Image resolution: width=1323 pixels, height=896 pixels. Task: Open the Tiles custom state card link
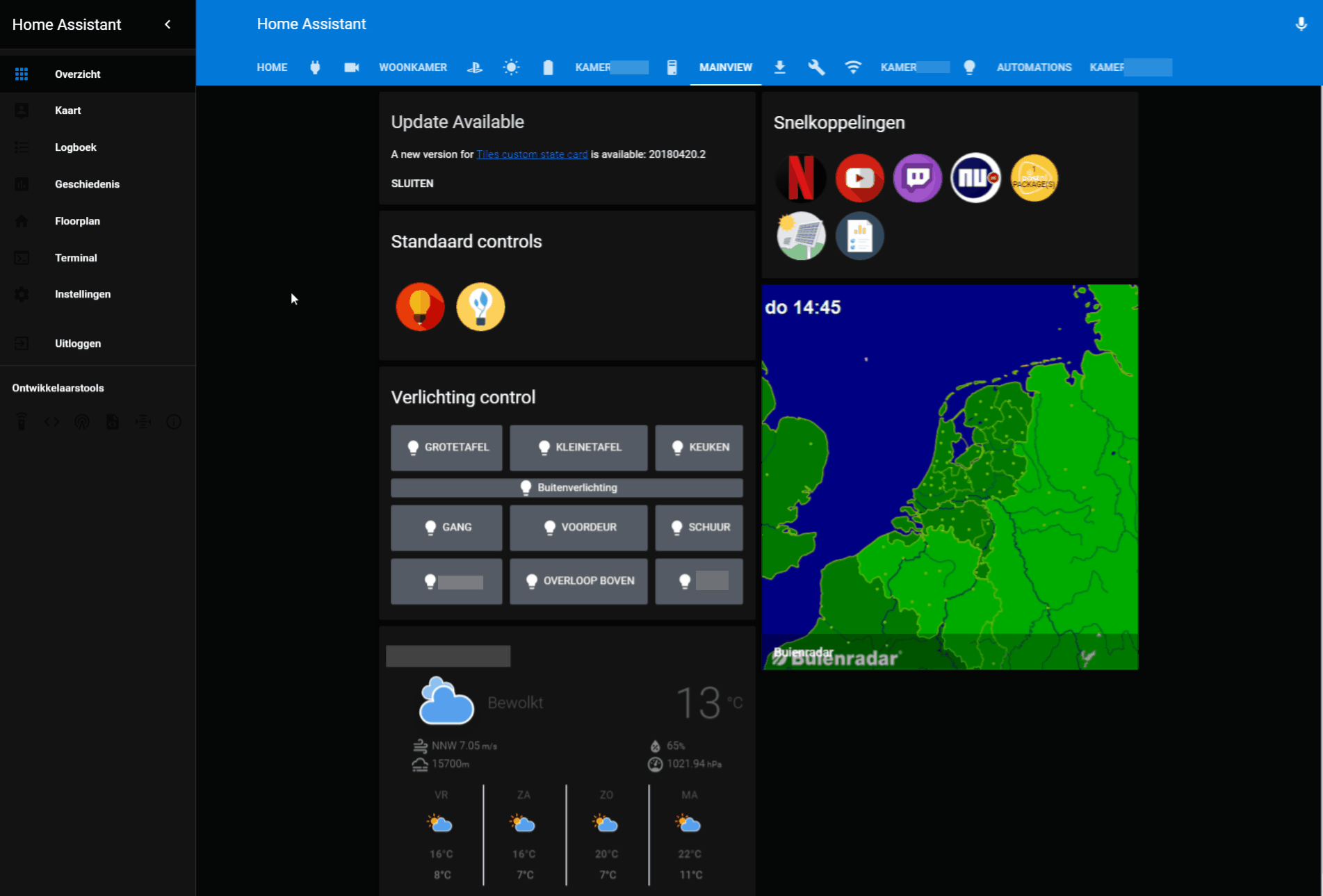532,154
